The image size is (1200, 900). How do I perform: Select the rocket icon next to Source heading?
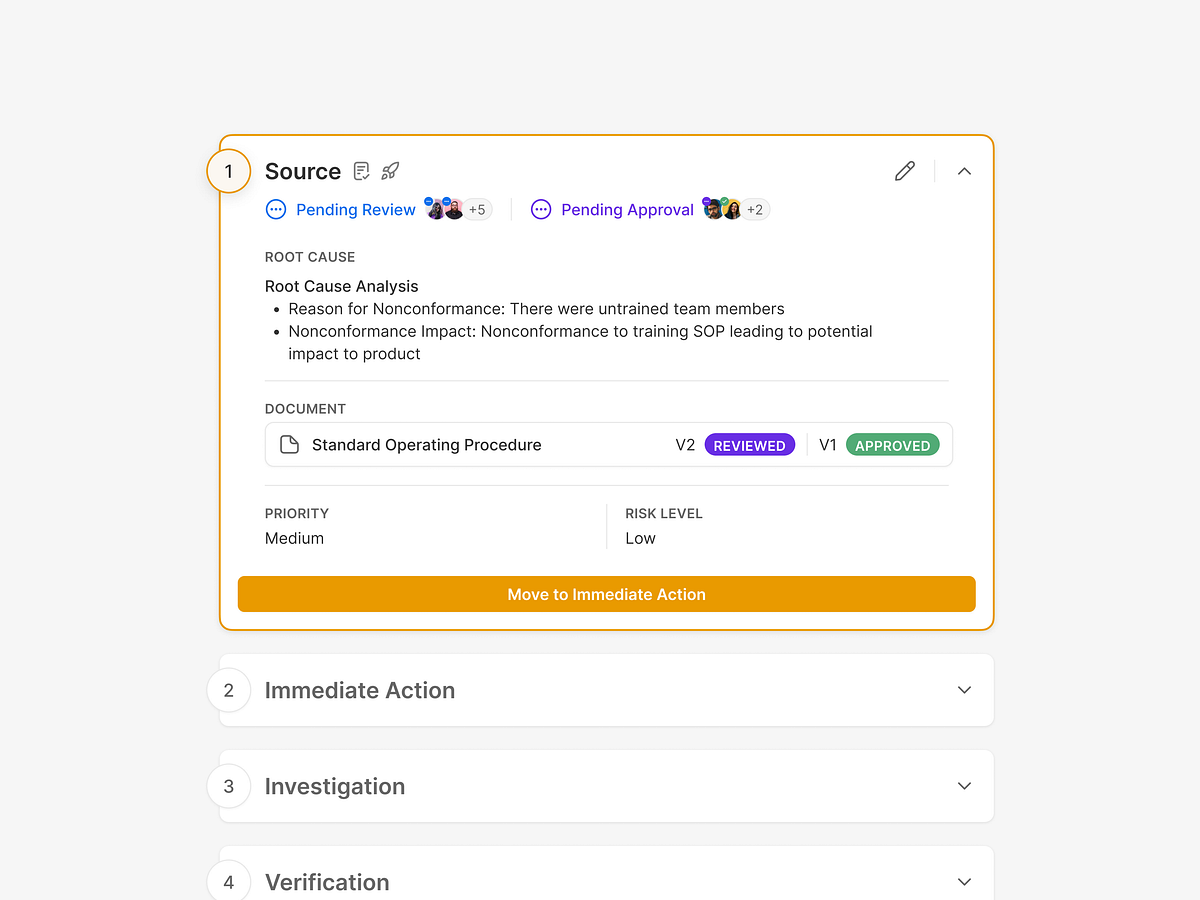(389, 171)
